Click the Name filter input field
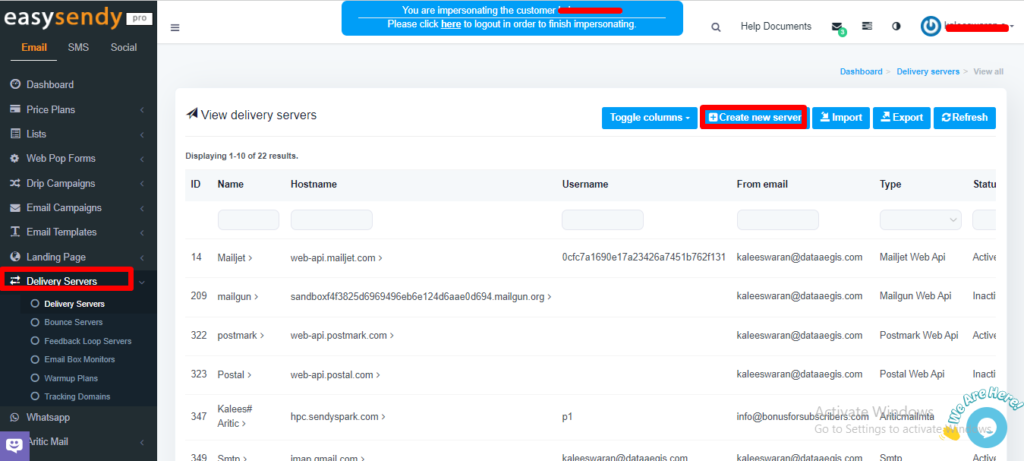 click(x=248, y=219)
